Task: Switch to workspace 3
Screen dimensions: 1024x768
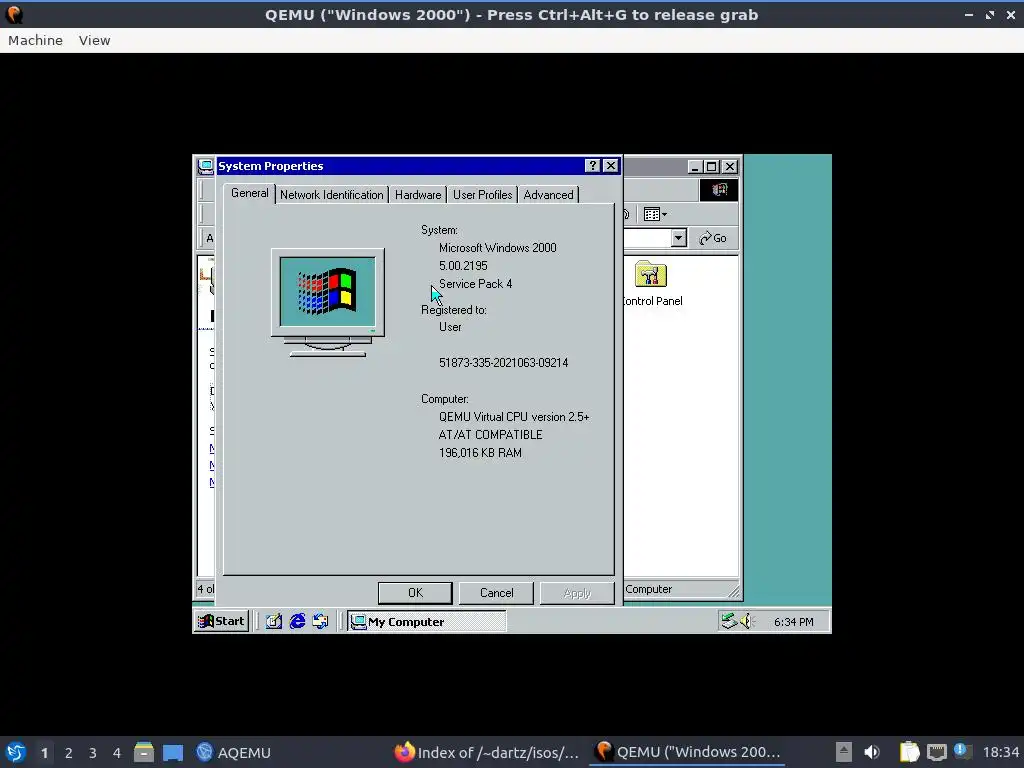Action: 93,753
